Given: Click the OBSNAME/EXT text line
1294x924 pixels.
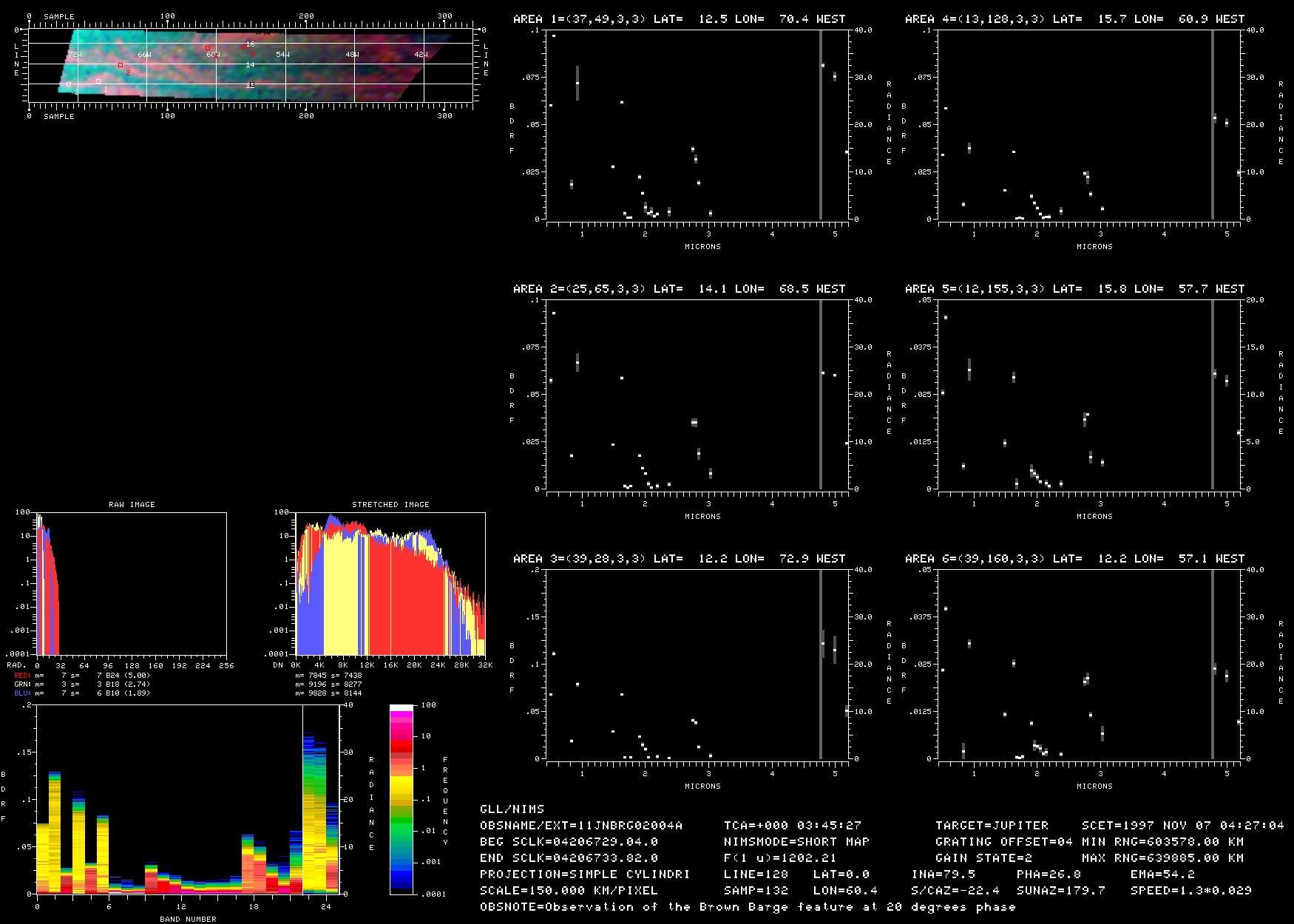Looking at the screenshot, I should (581, 825).
